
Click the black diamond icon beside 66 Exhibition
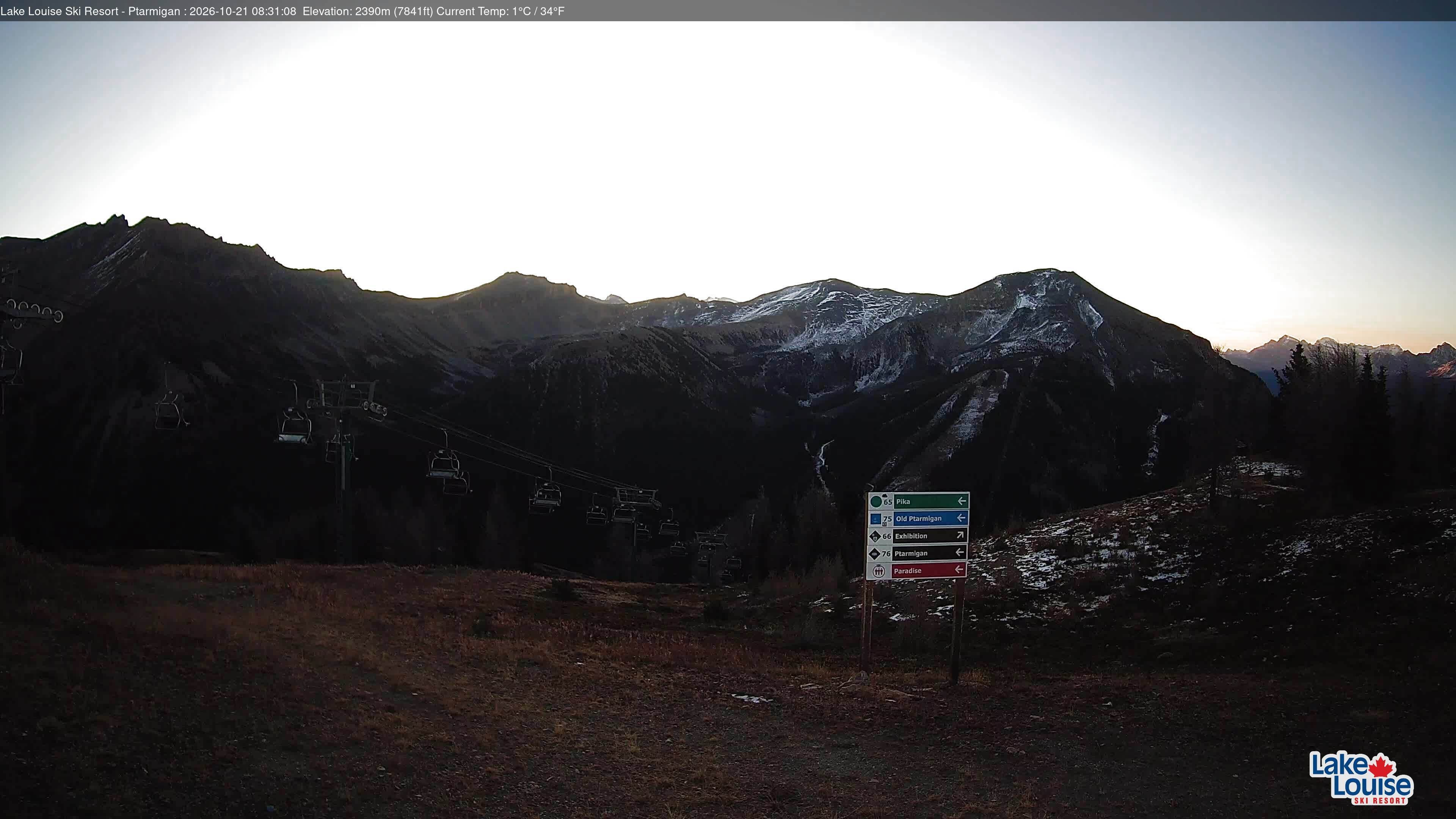(875, 537)
